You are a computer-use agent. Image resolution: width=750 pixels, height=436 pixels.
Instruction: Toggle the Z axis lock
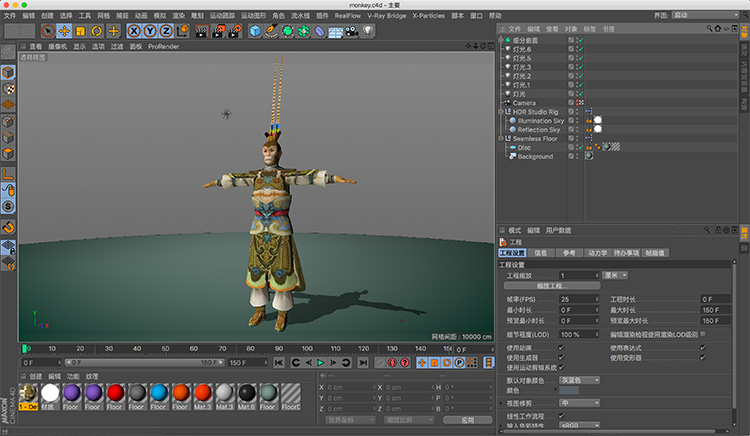coord(166,31)
